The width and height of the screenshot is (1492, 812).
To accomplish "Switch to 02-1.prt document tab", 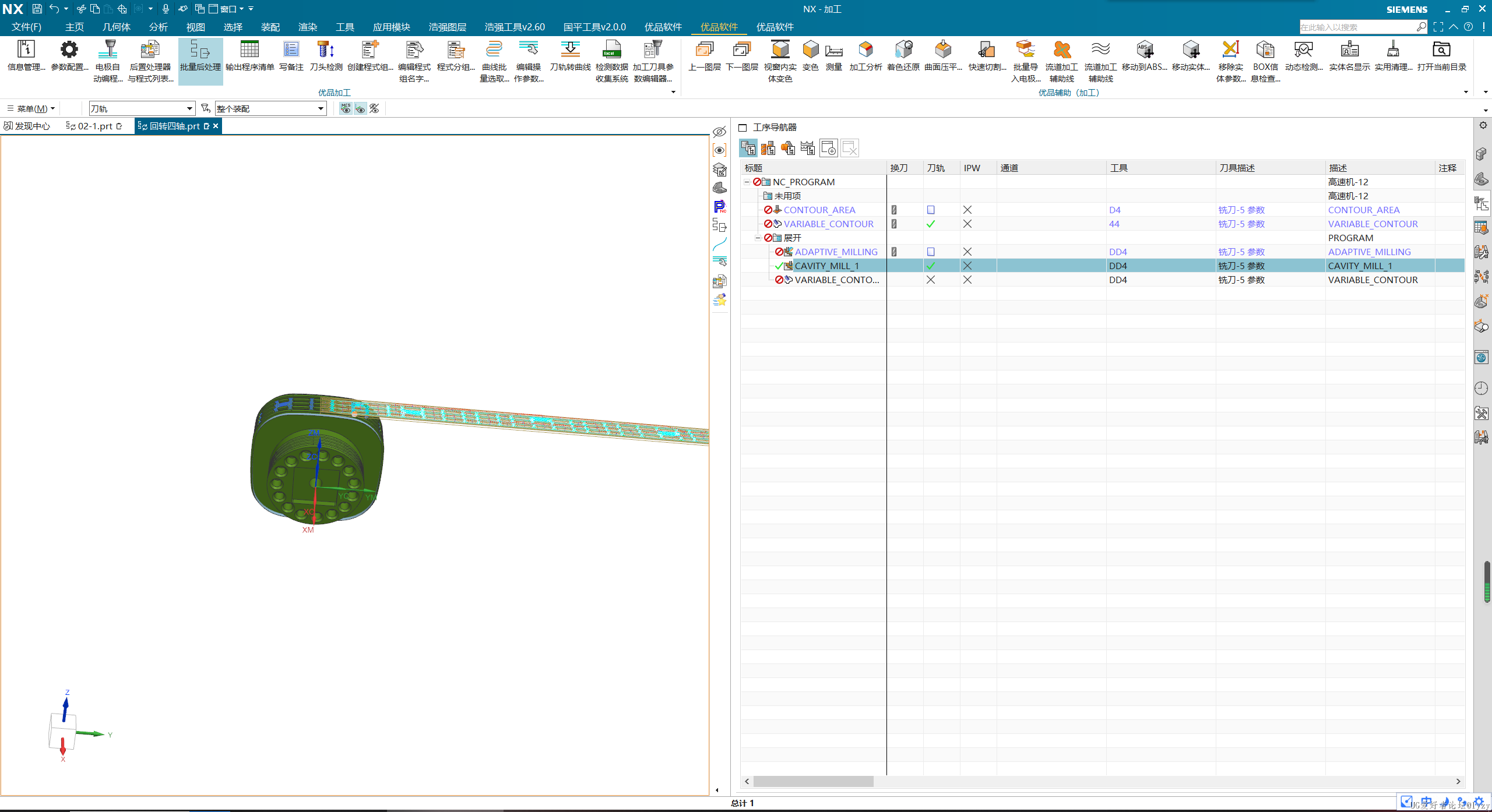I will click(94, 126).
